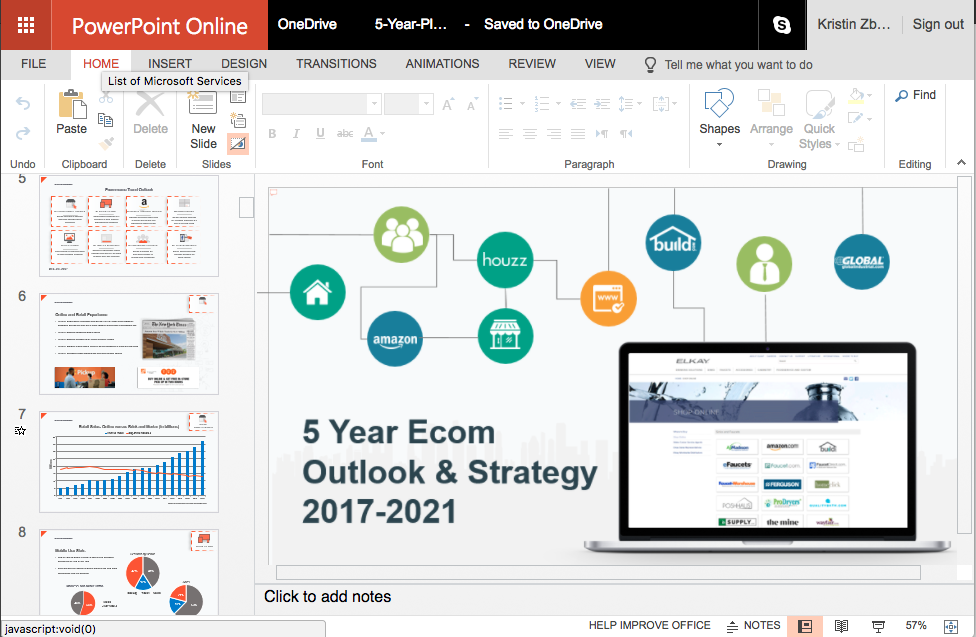Change the slide Layout
976x637 pixels.
(x=238, y=97)
